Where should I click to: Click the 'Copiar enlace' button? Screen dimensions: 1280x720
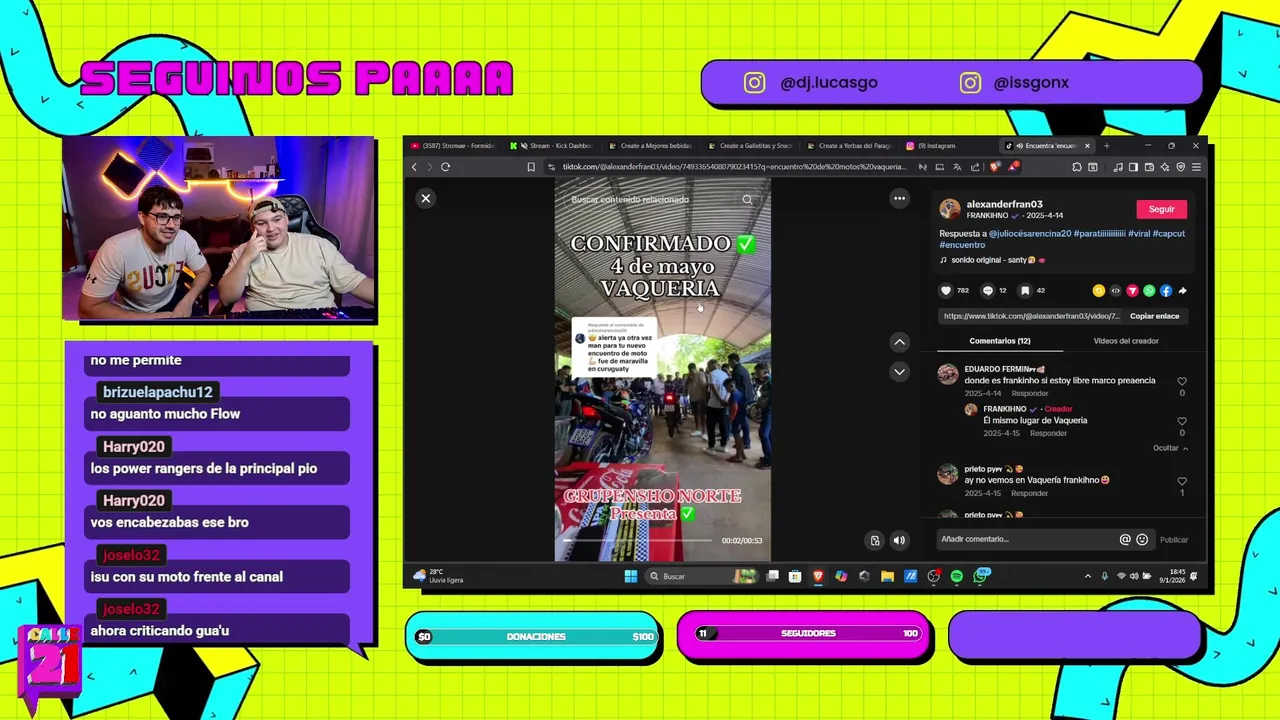(x=1154, y=316)
